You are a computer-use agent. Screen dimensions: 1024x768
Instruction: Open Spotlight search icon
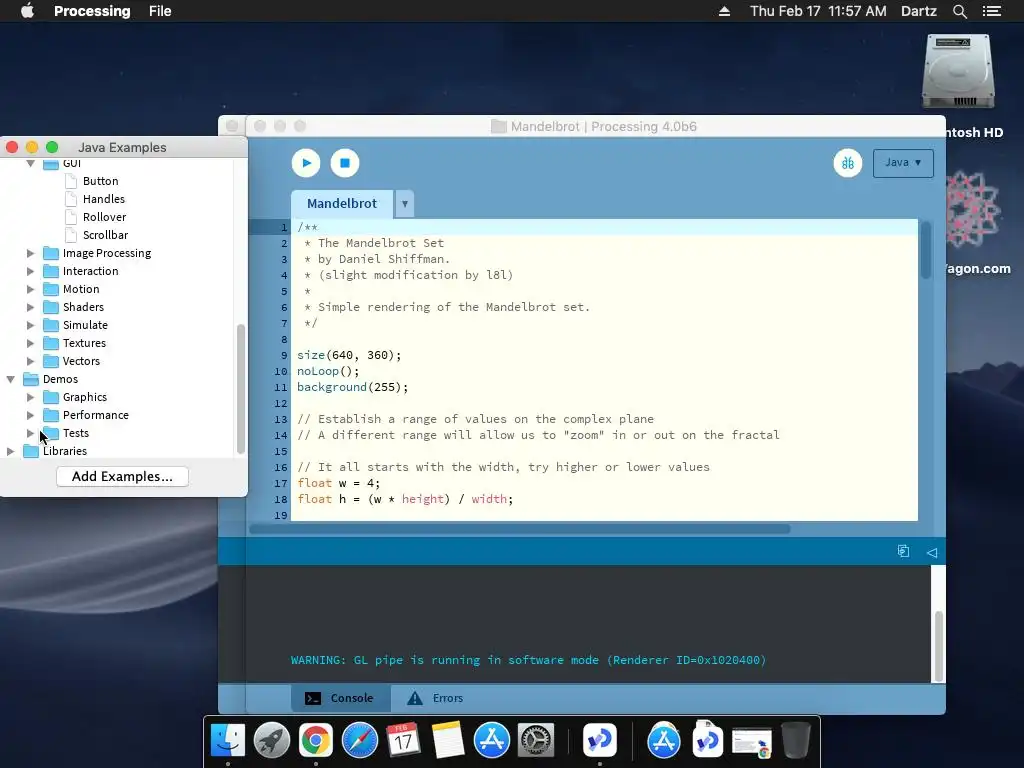point(959,11)
